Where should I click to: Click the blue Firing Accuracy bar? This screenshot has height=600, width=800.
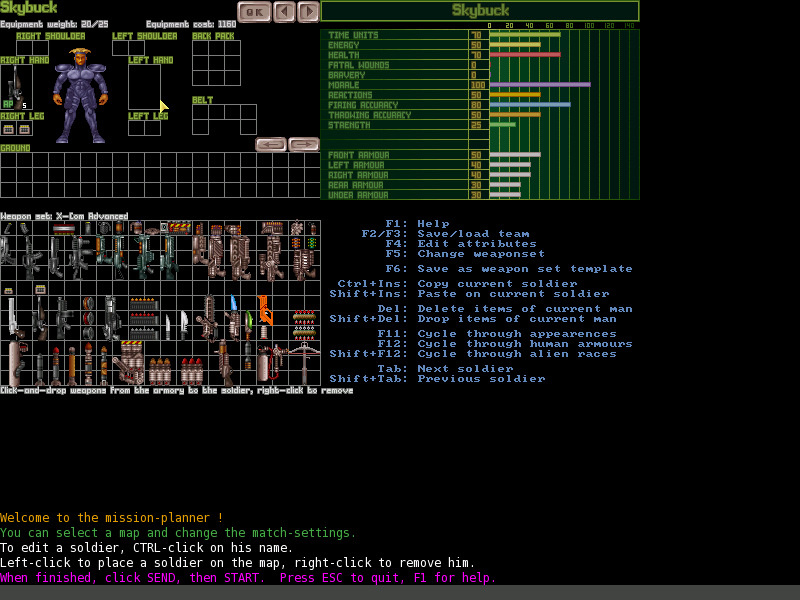pos(530,105)
